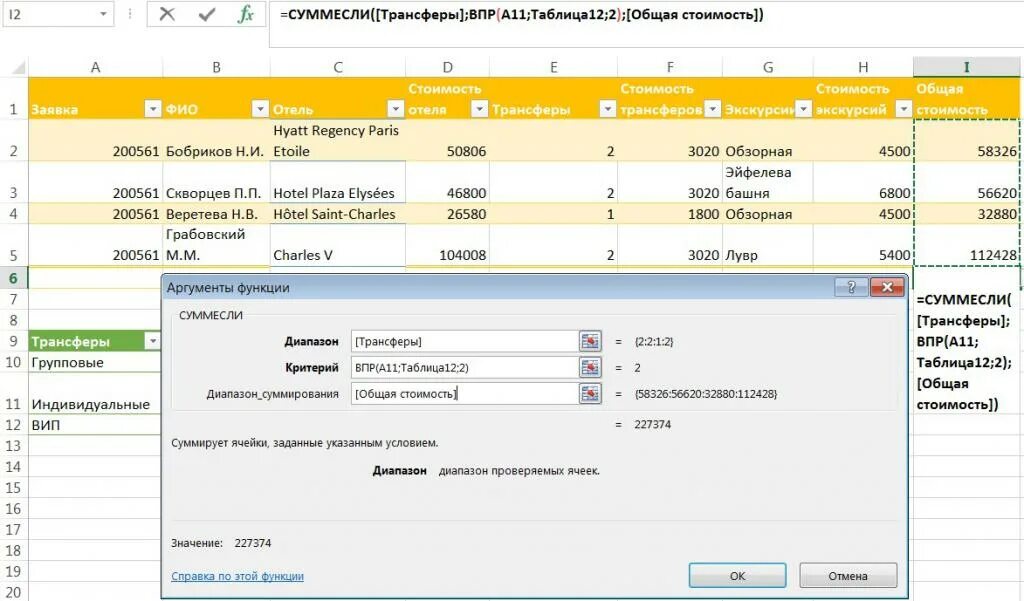The height and width of the screenshot is (601, 1024).
Task: Click the Hotel Plaza Elysées cell
Action: [338, 182]
